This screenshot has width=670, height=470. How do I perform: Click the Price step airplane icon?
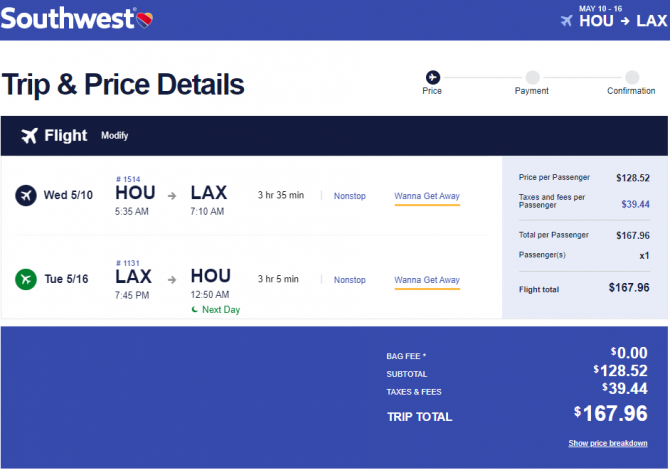pos(432,77)
